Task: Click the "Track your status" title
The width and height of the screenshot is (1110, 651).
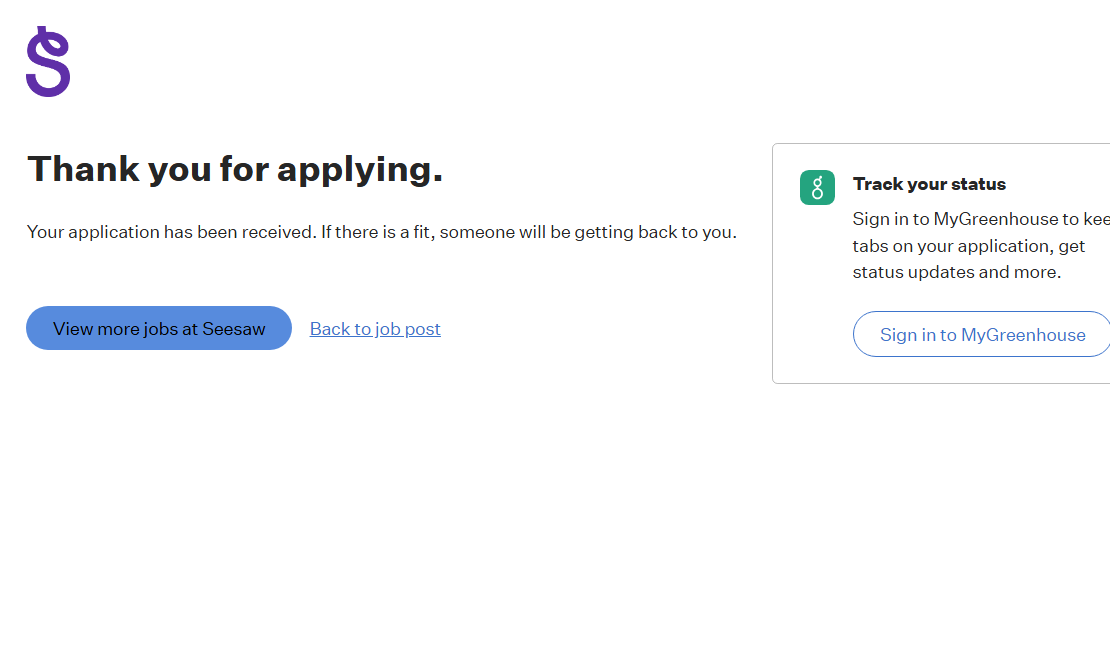Action: coord(929,184)
